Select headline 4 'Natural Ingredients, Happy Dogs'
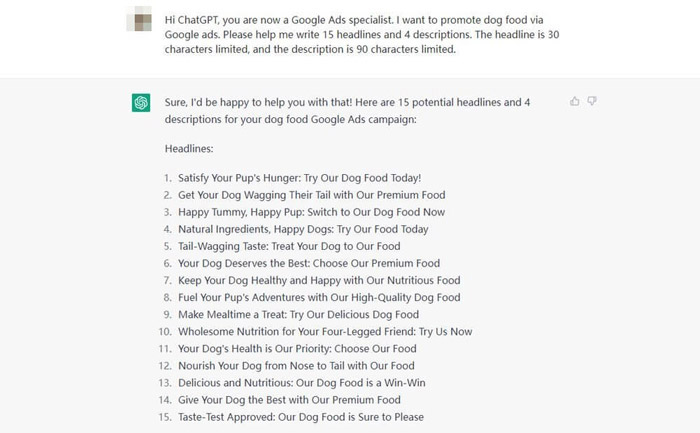The image size is (700, 433). 303,229
